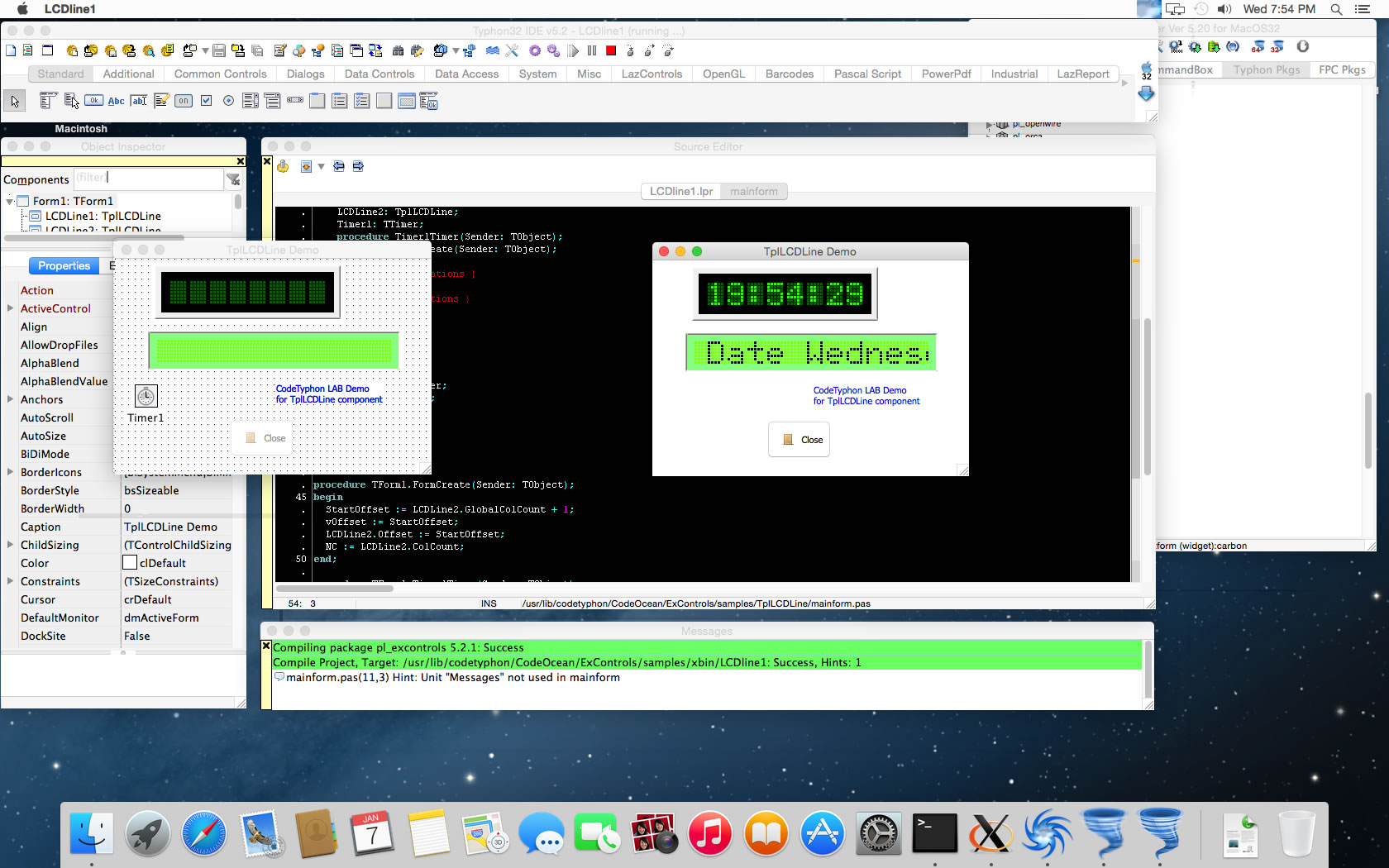Viewport: 1389px width, 868px height.
Task: Switch to the Additional palette tab
Action: [128, 74]
